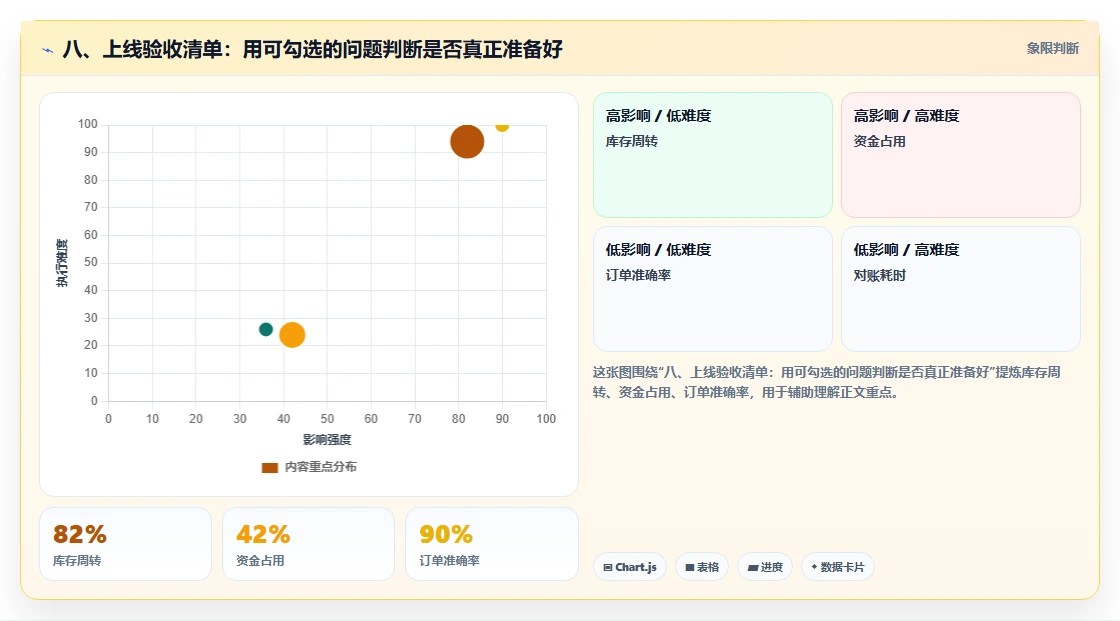
Task: Click the Chart.js tag pill
Action: coord(630,567)
